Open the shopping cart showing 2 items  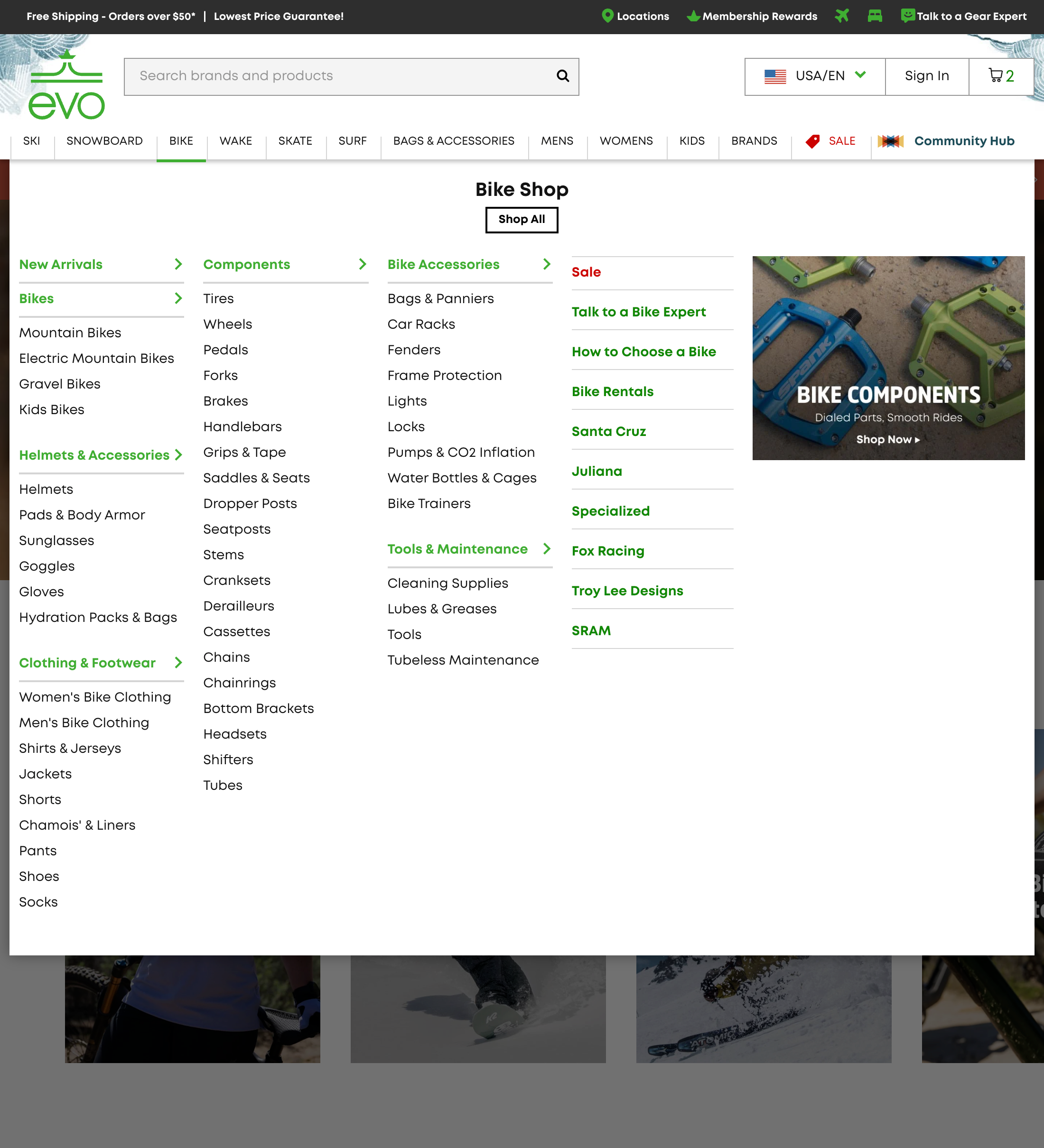click(x=1001, y=76)
